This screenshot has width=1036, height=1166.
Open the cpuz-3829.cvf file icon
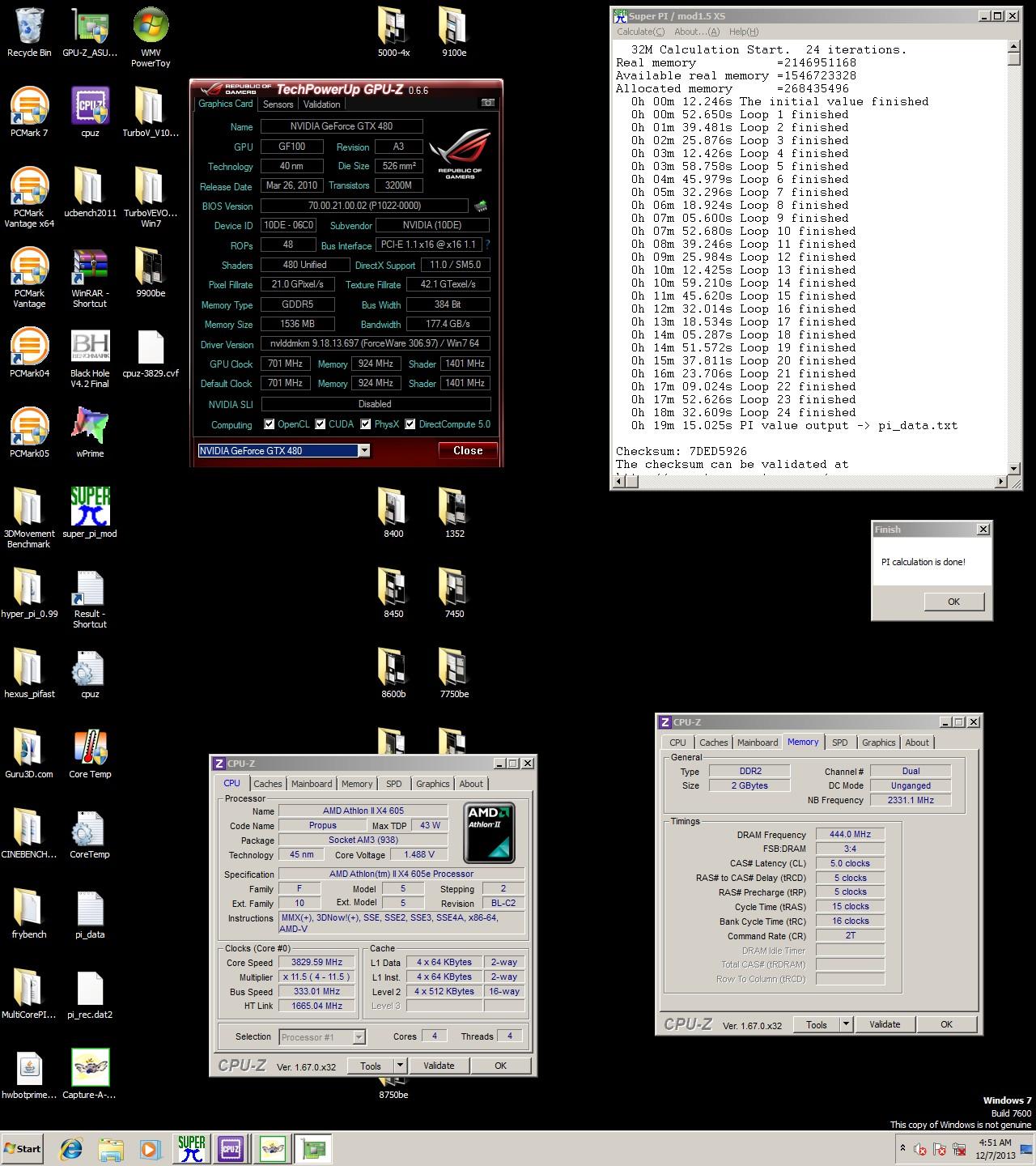(151, 353)
